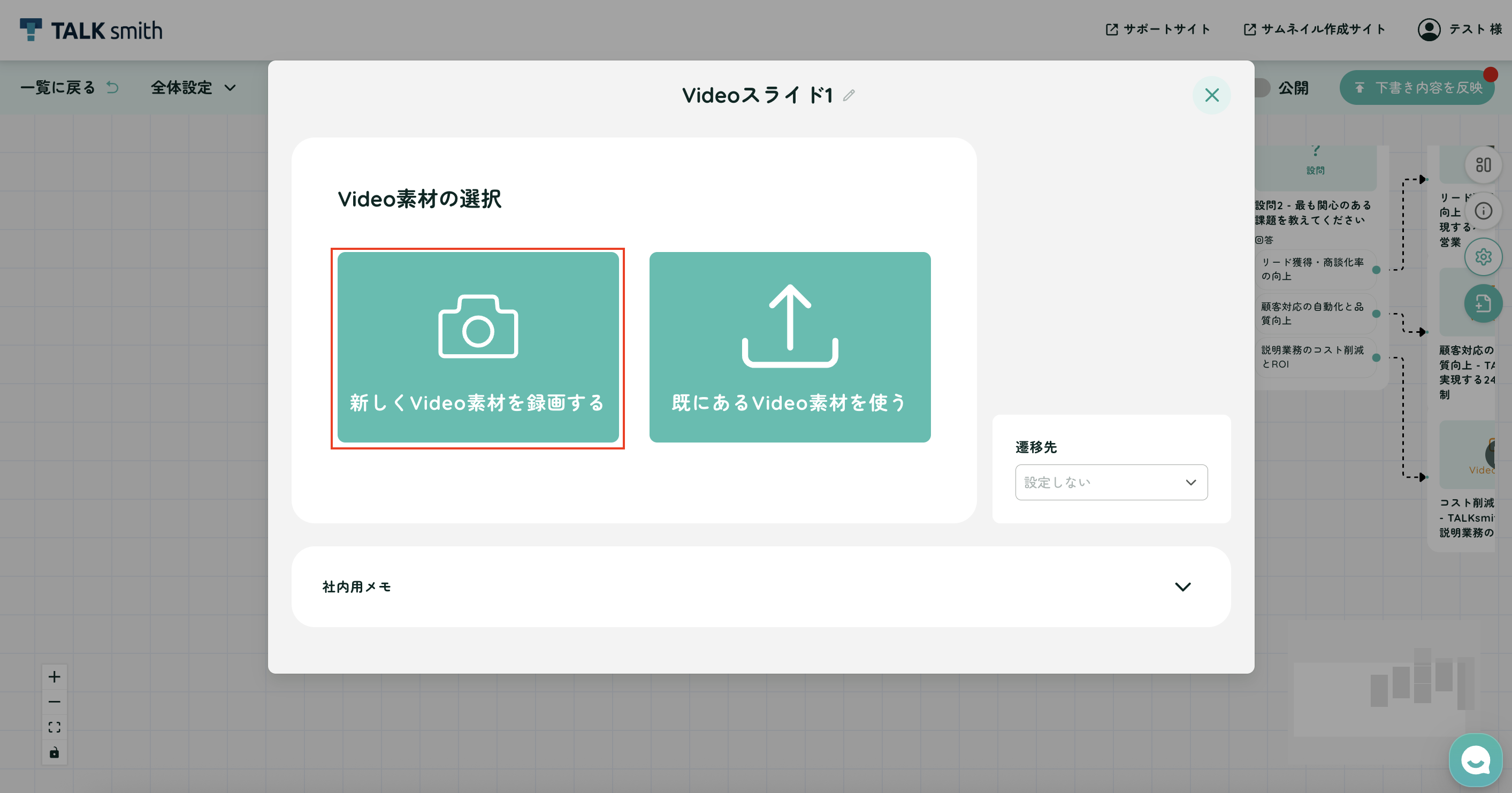This screenshot has height=793, width=1512.
Task: Zoom in canvas with plus icon
Action: [x=54, y=676]
